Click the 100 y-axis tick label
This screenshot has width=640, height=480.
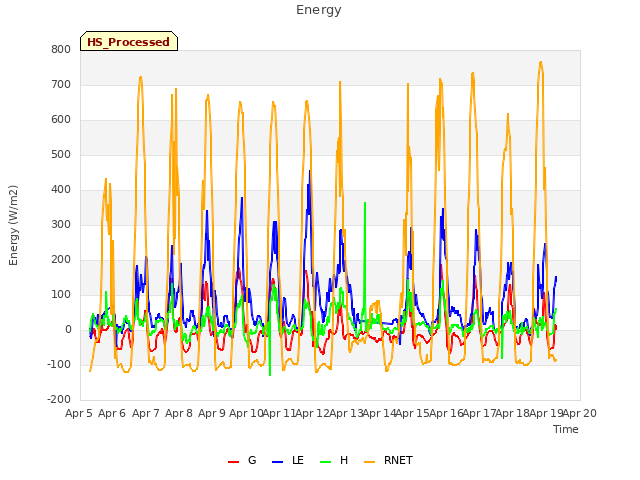(61, 295)
